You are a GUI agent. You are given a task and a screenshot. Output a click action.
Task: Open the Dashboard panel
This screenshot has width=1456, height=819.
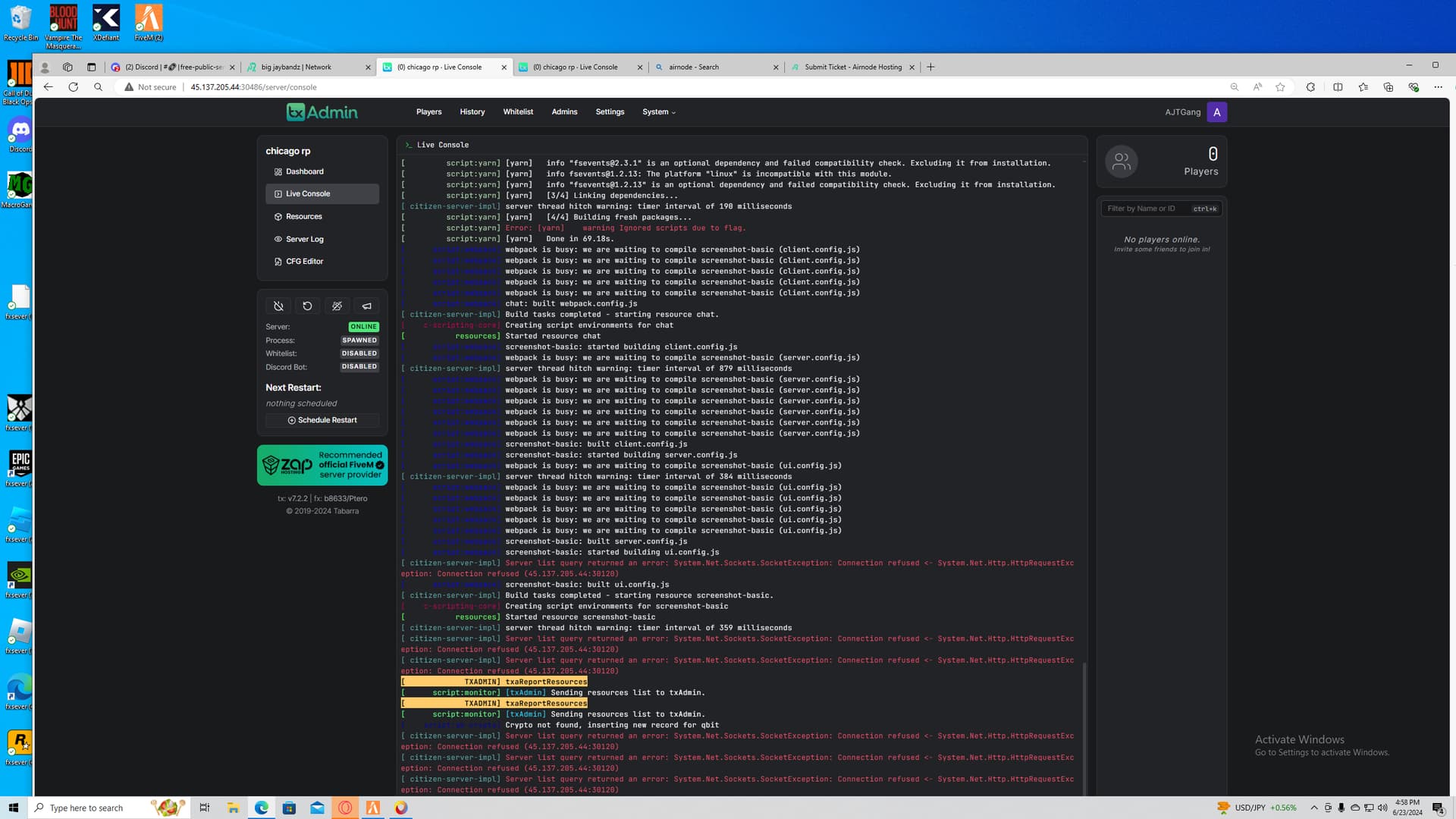305,171
